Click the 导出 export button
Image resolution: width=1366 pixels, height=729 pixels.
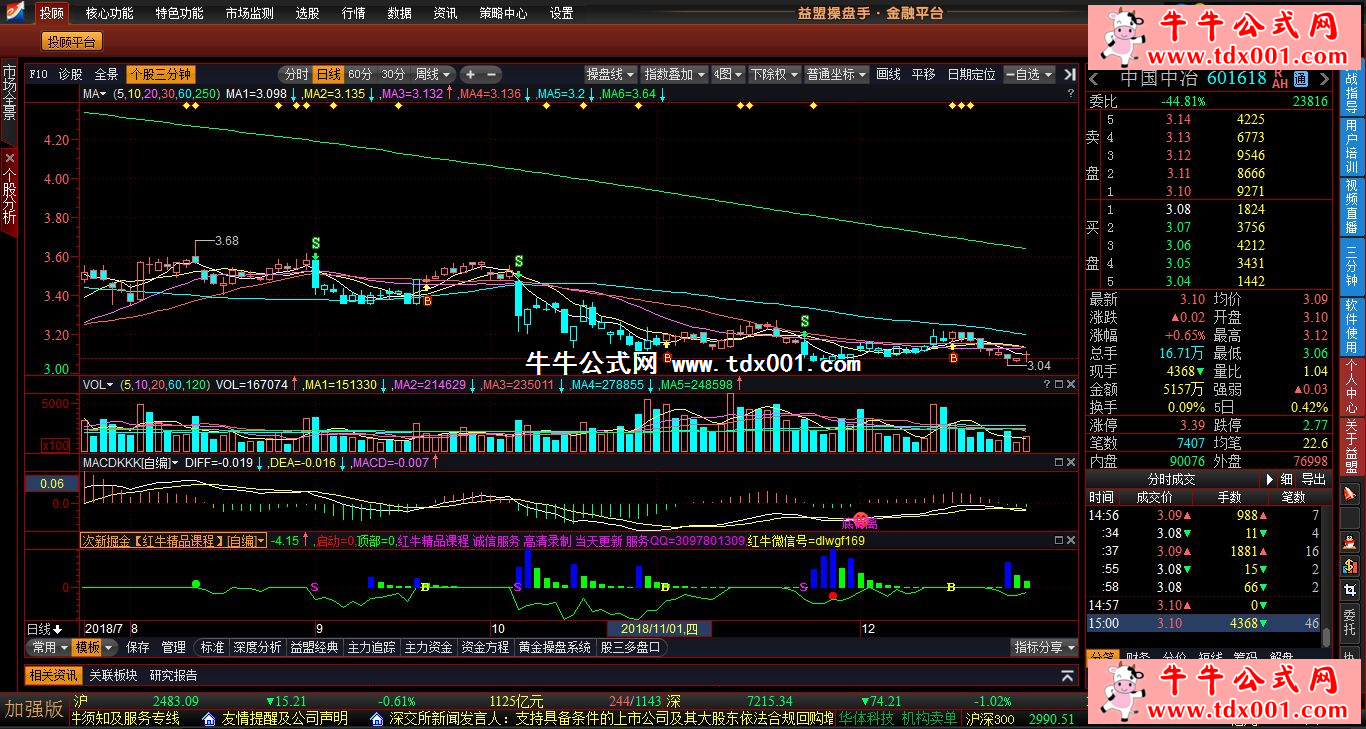[x=1313, y=480]
